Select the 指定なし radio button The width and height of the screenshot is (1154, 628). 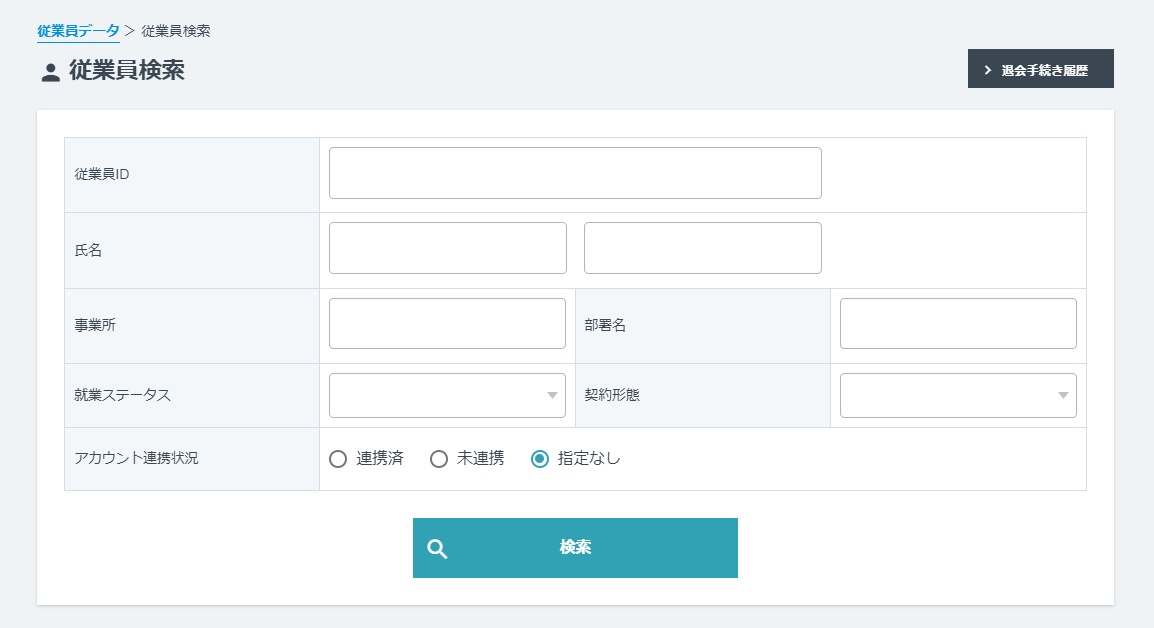[x=540, y=459]
